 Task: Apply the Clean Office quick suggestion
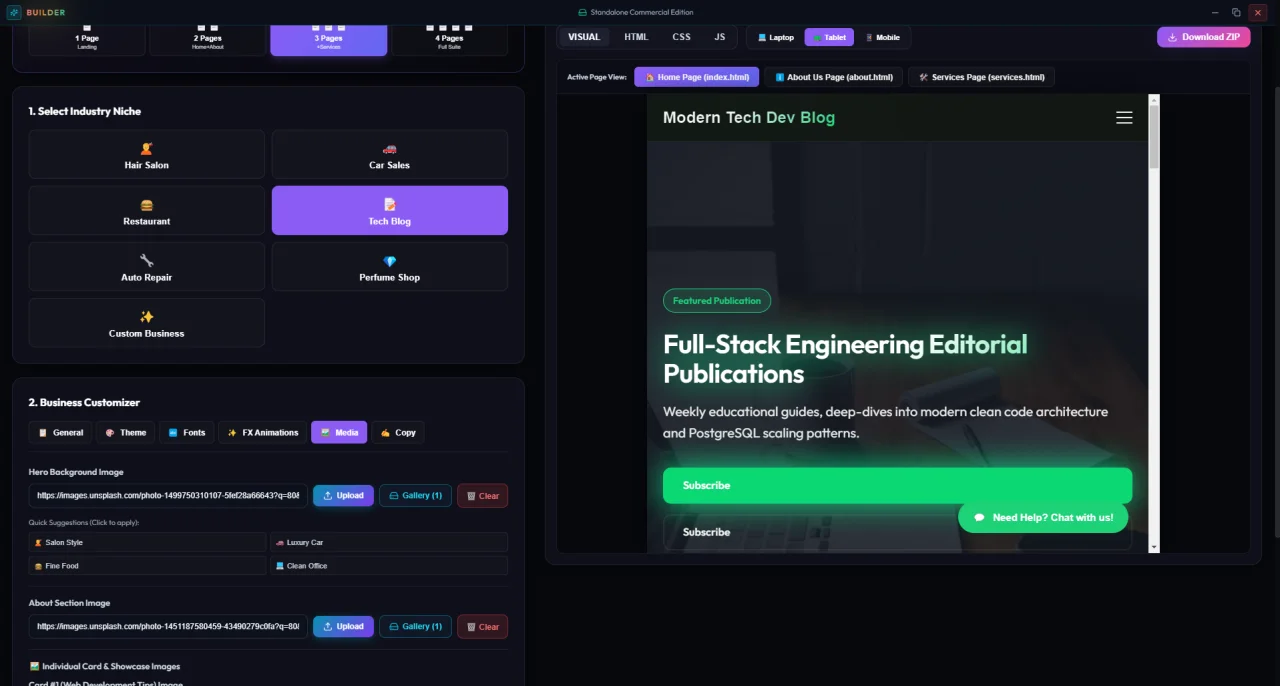pos(389,565)
